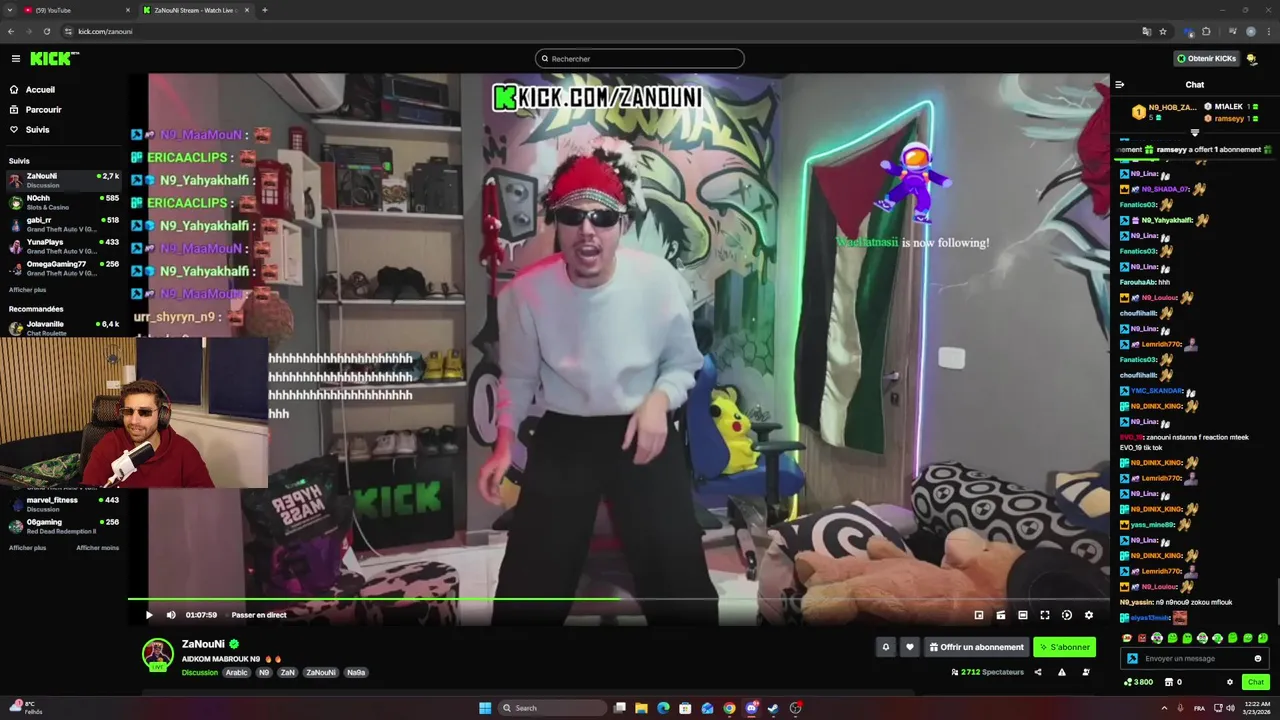Click the taskbar Search box
This screenshot has height=720, width=1280.
pyautogui.click(x=553, y=708)
